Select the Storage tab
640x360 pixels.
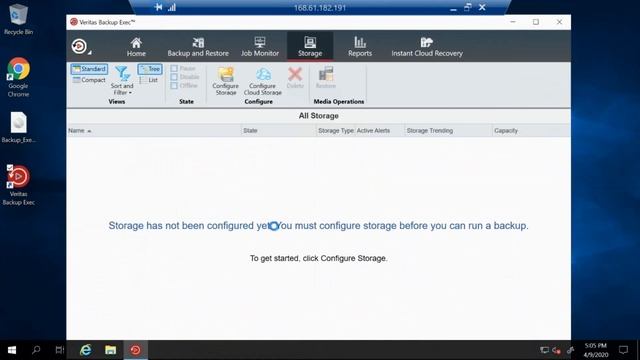310,47
